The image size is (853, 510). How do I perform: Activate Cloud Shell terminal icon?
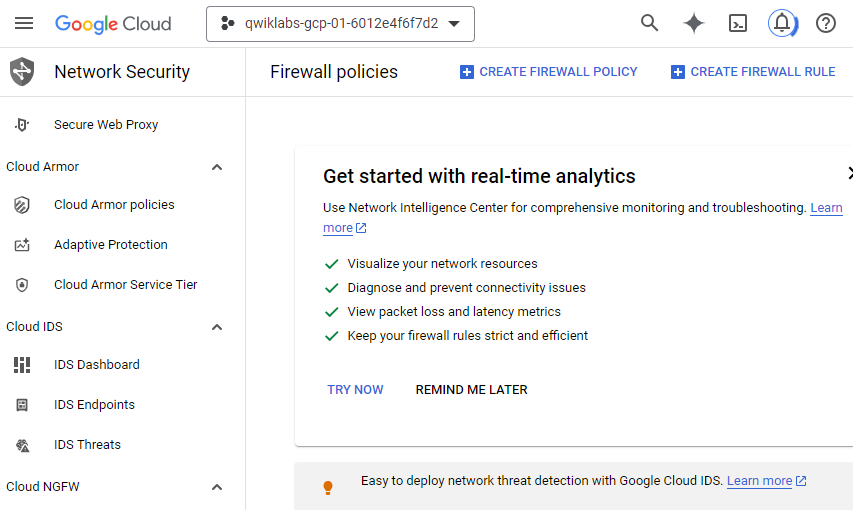click(738, 23)
